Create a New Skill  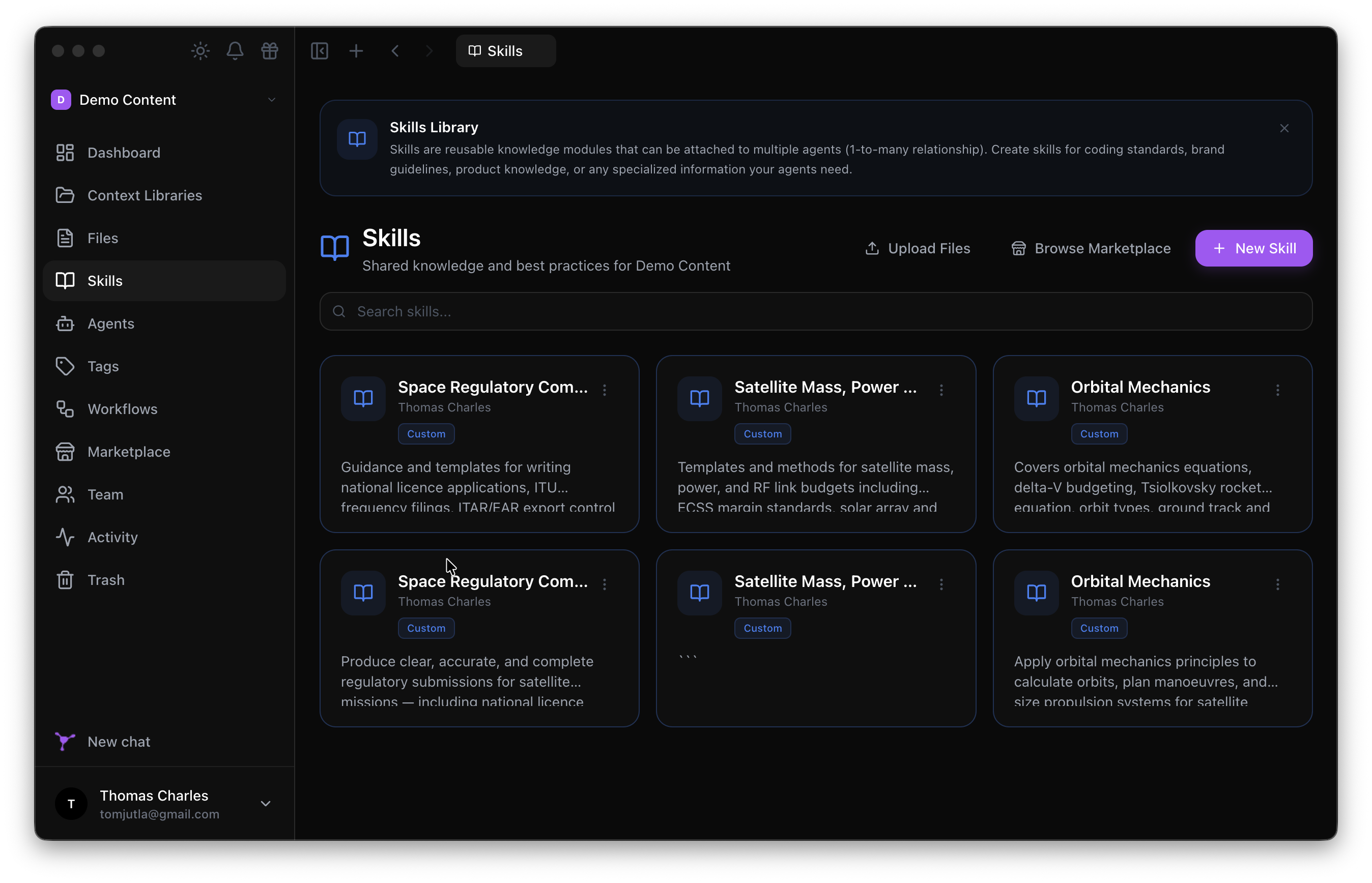point(1254,248)
